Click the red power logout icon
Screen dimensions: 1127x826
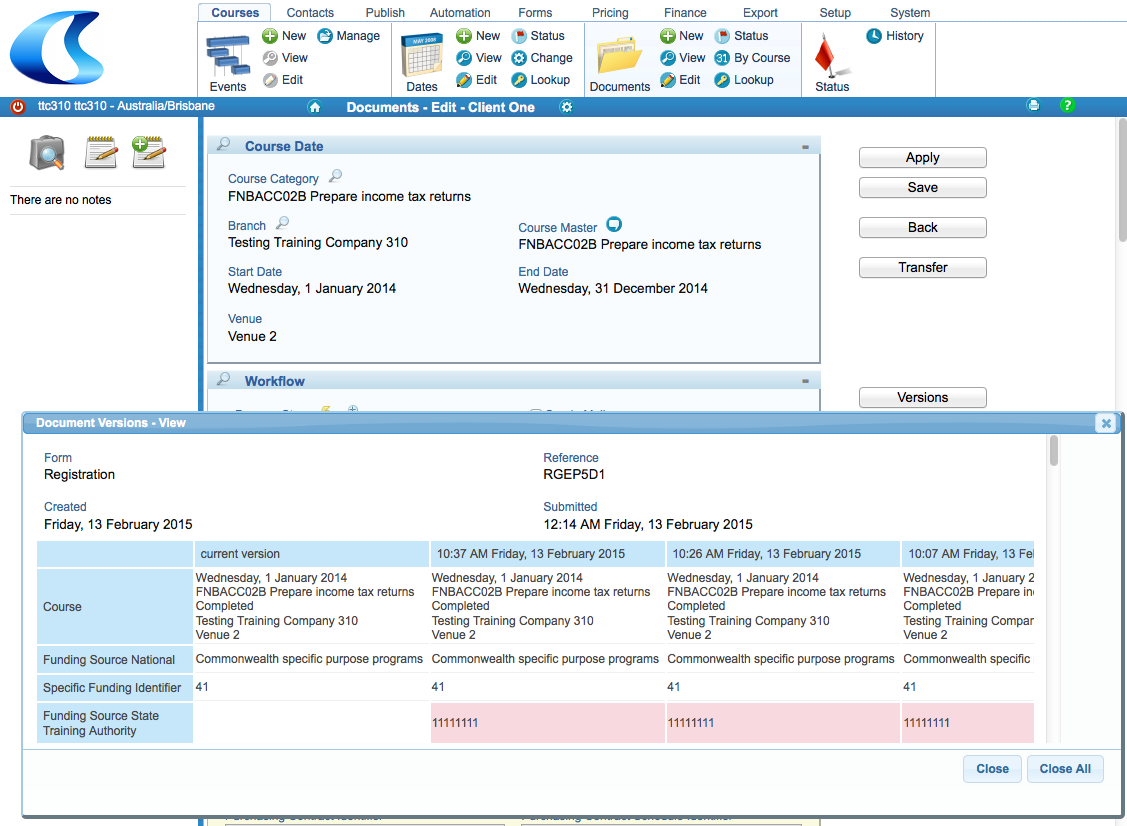[x=18, y=106]
